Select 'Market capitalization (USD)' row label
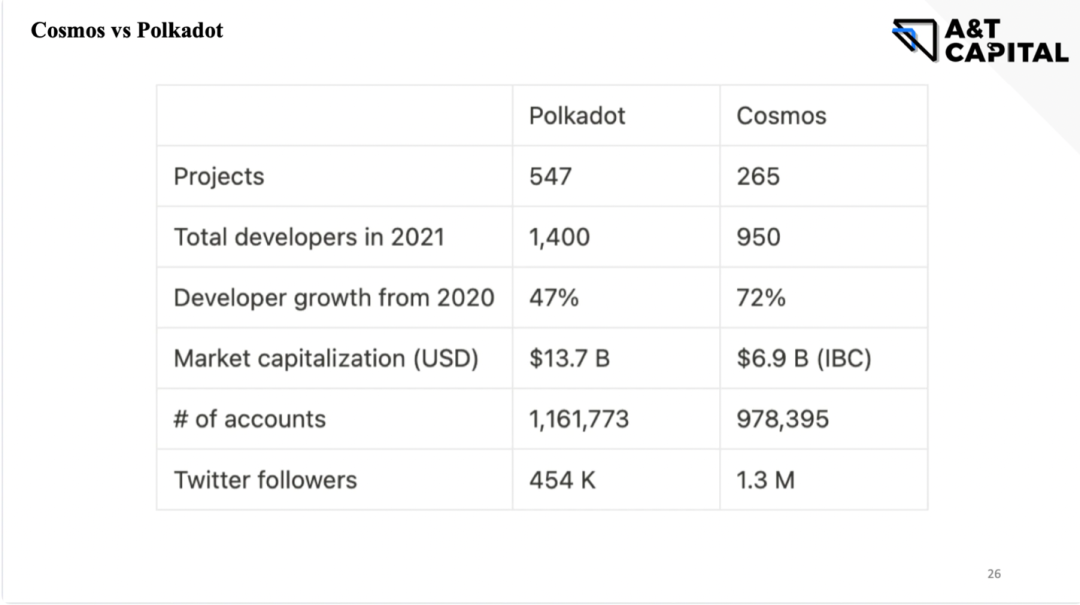1080x605 pixels. click(x=326, y=358)
